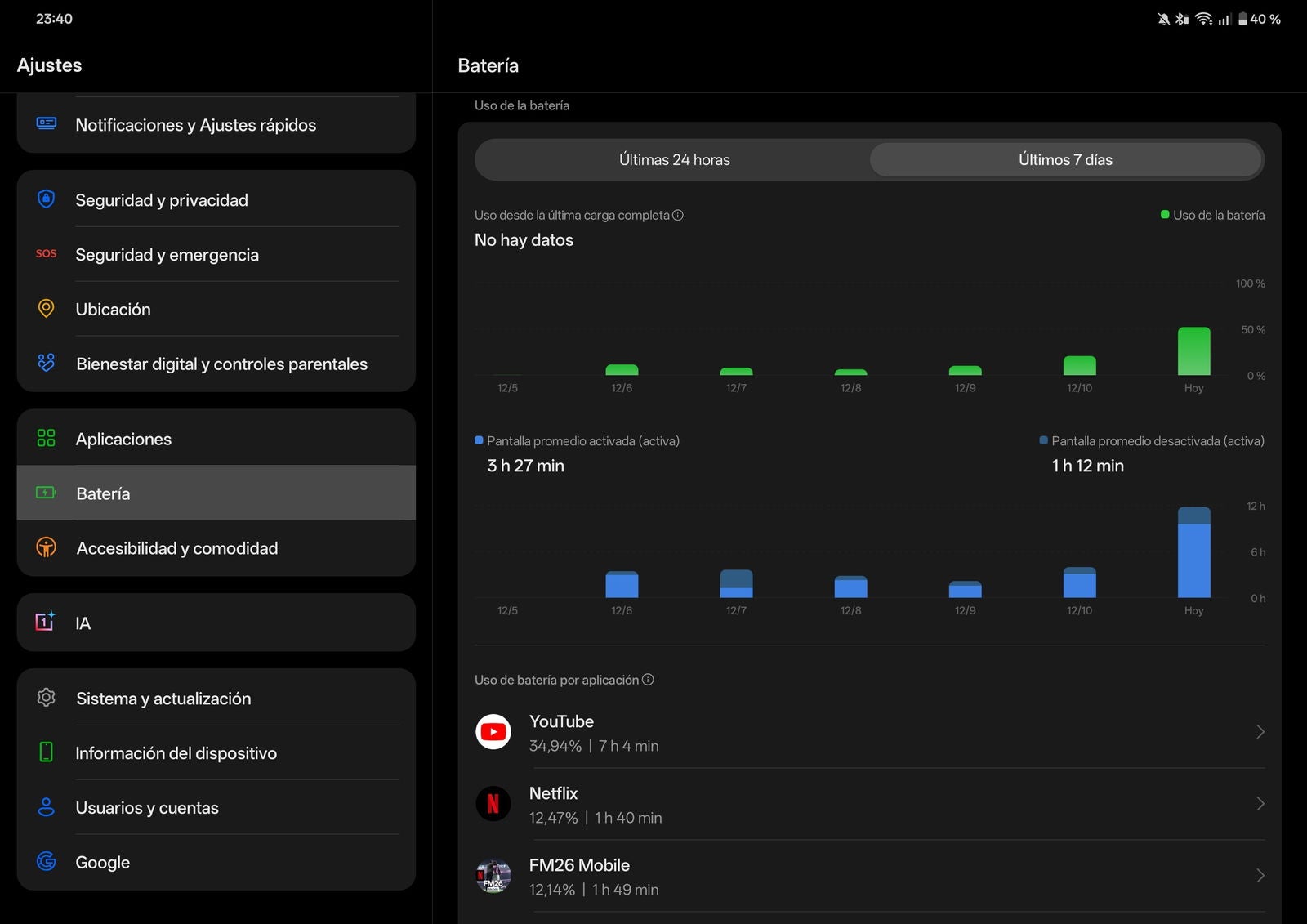This screenshot has height=924, width=1307.
Task: Click the FM26 Mobile app icon
Action: tap(493, 876)
